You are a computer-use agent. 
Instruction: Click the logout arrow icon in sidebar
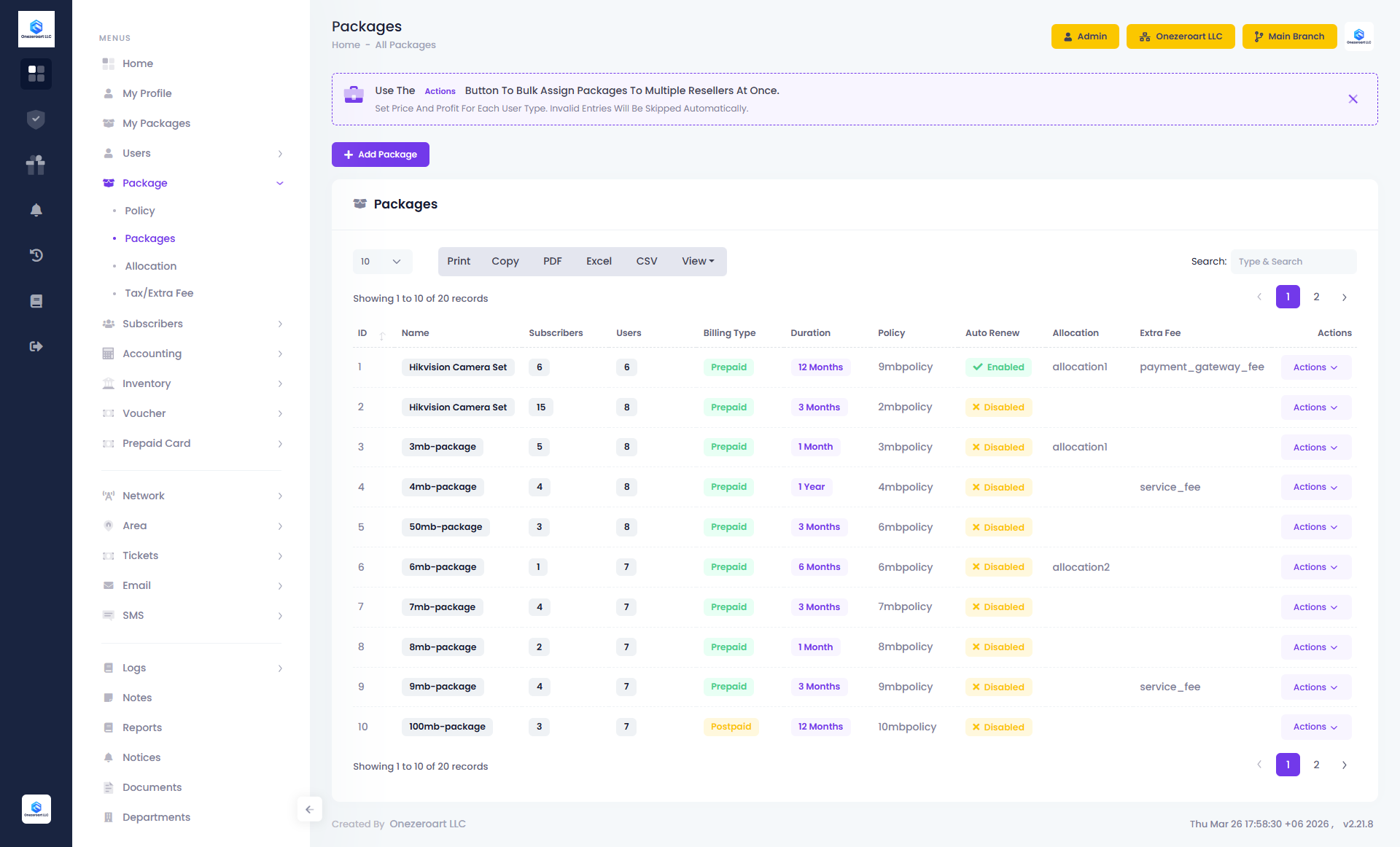click(x=36, y=346)
